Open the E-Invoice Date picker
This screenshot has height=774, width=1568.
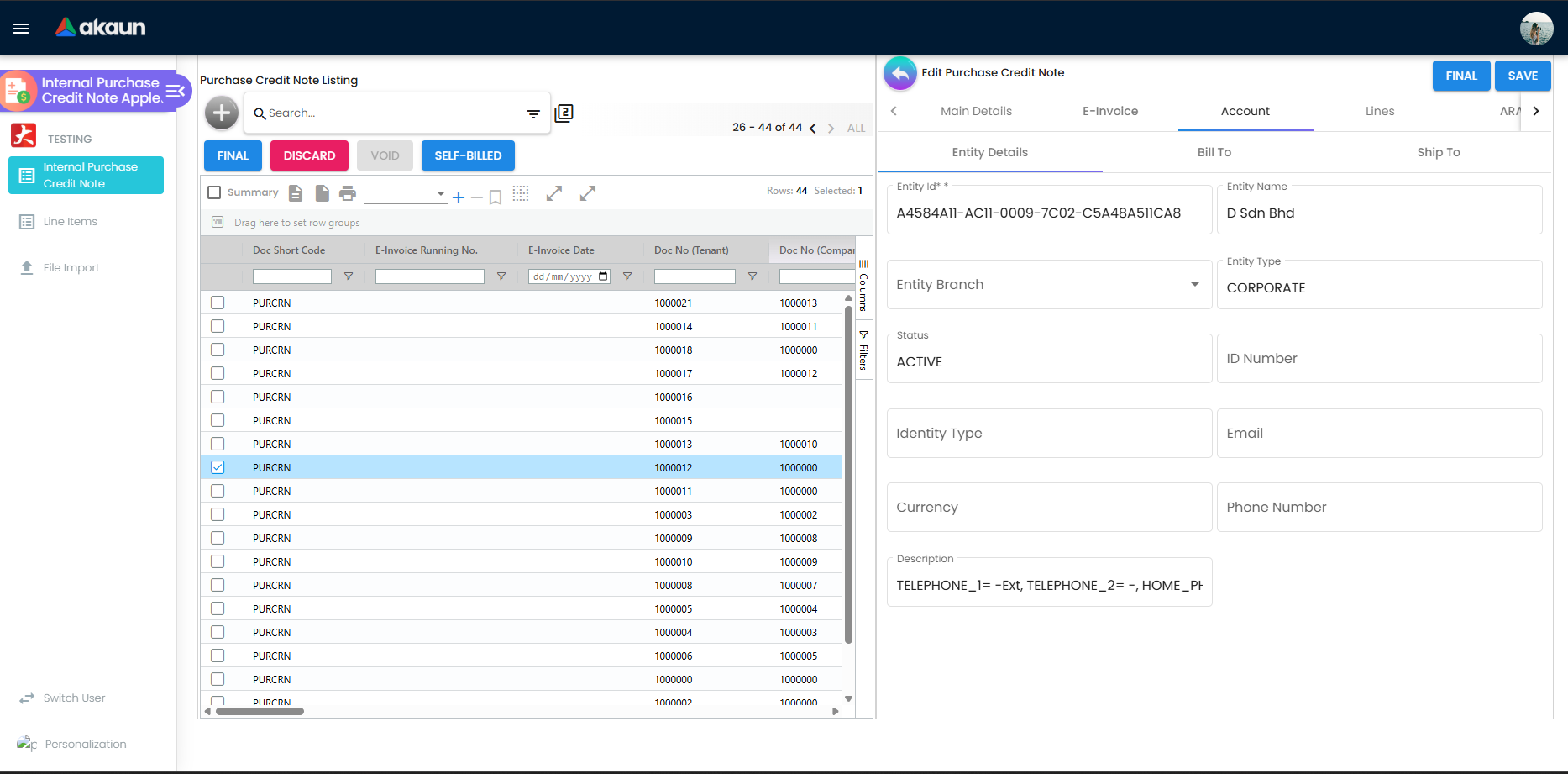tap(603, 276)
